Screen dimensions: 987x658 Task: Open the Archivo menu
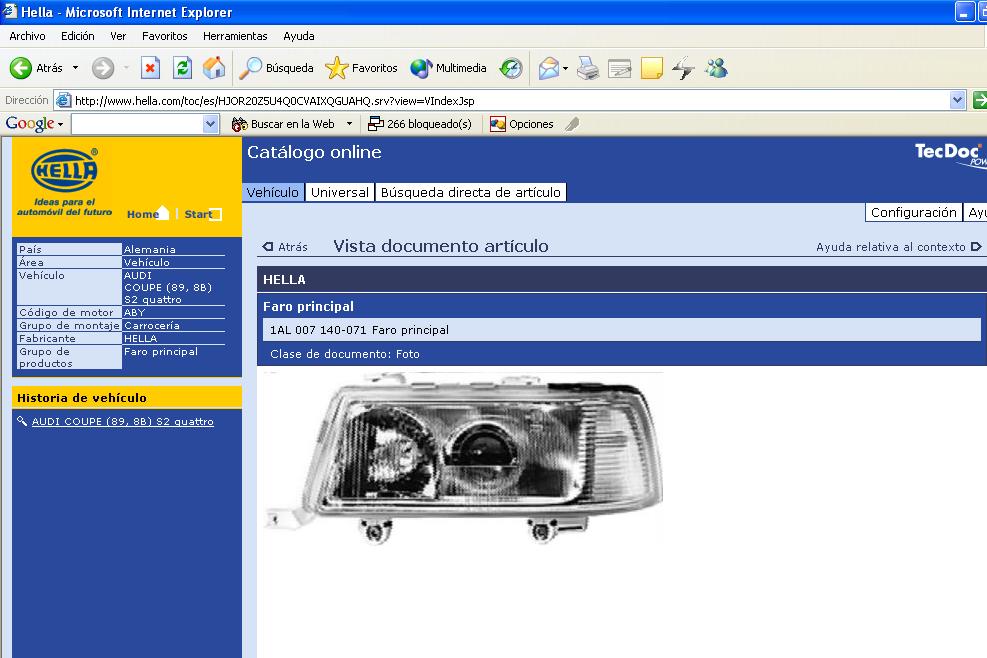point(27,37)
